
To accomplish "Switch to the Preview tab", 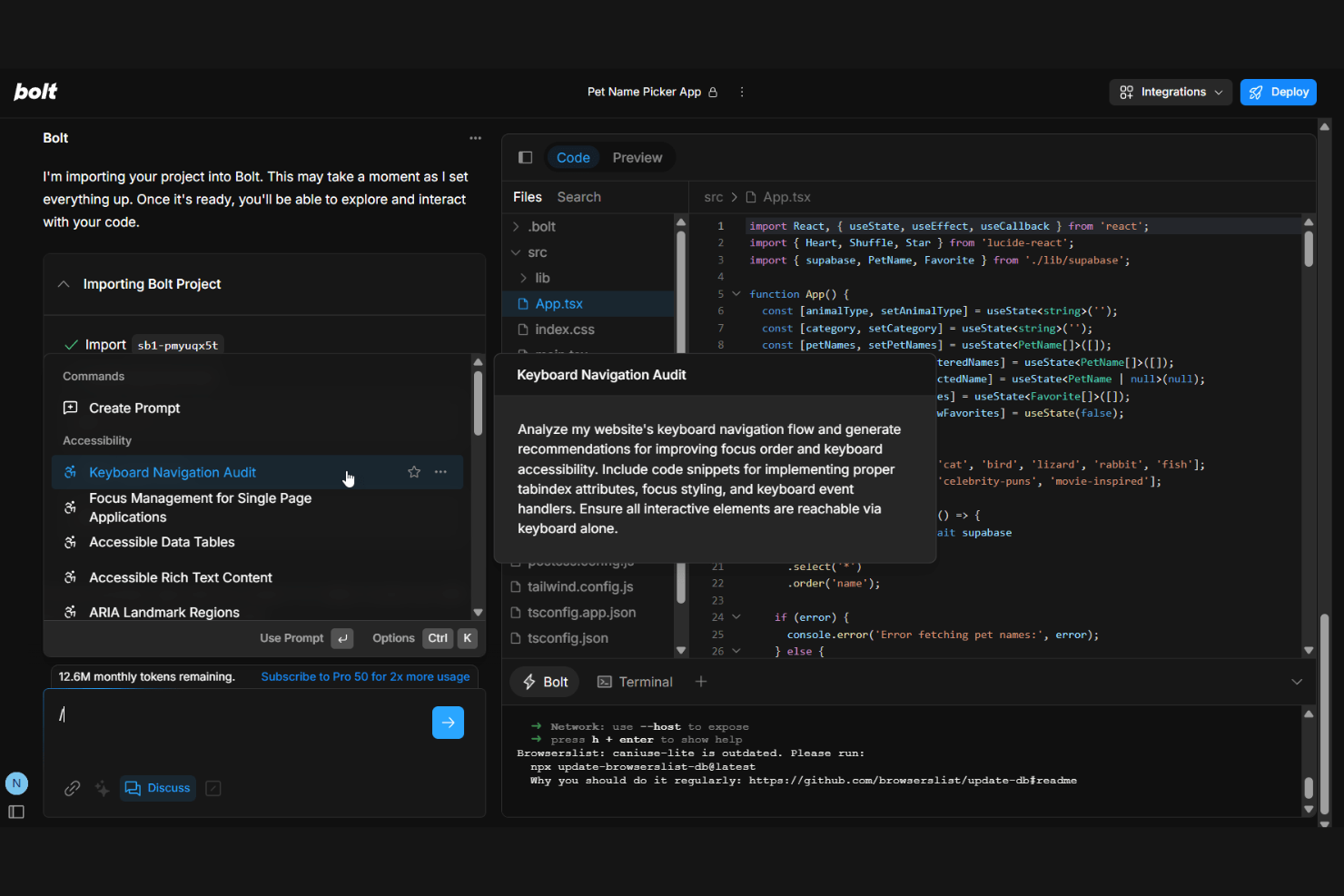I will click(637, 158).
